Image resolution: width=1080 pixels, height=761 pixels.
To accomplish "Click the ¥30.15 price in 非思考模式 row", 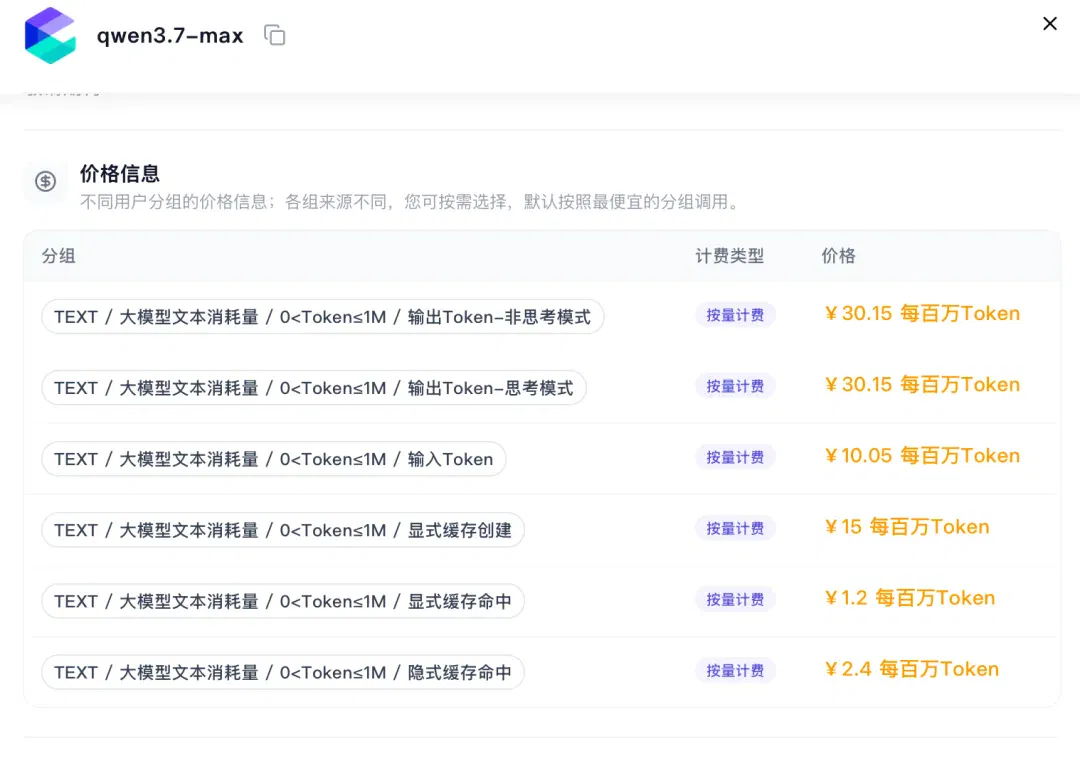I will tap(922, 313).
